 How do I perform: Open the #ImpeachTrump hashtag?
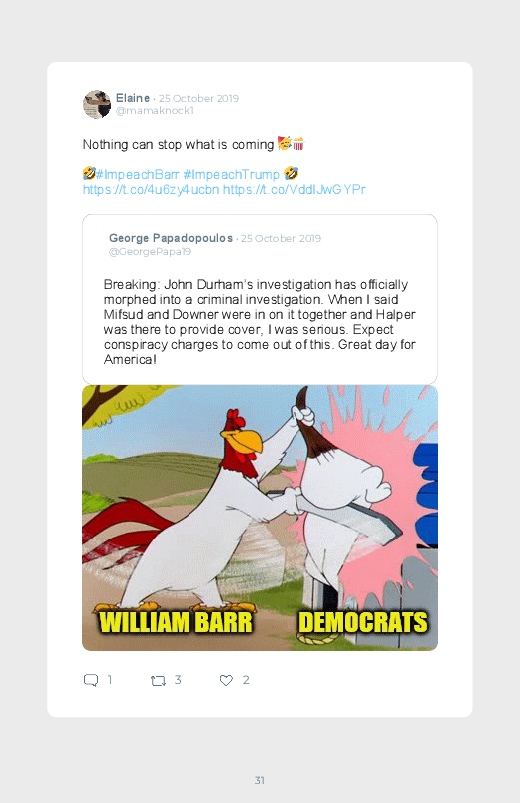click(232, 175)
